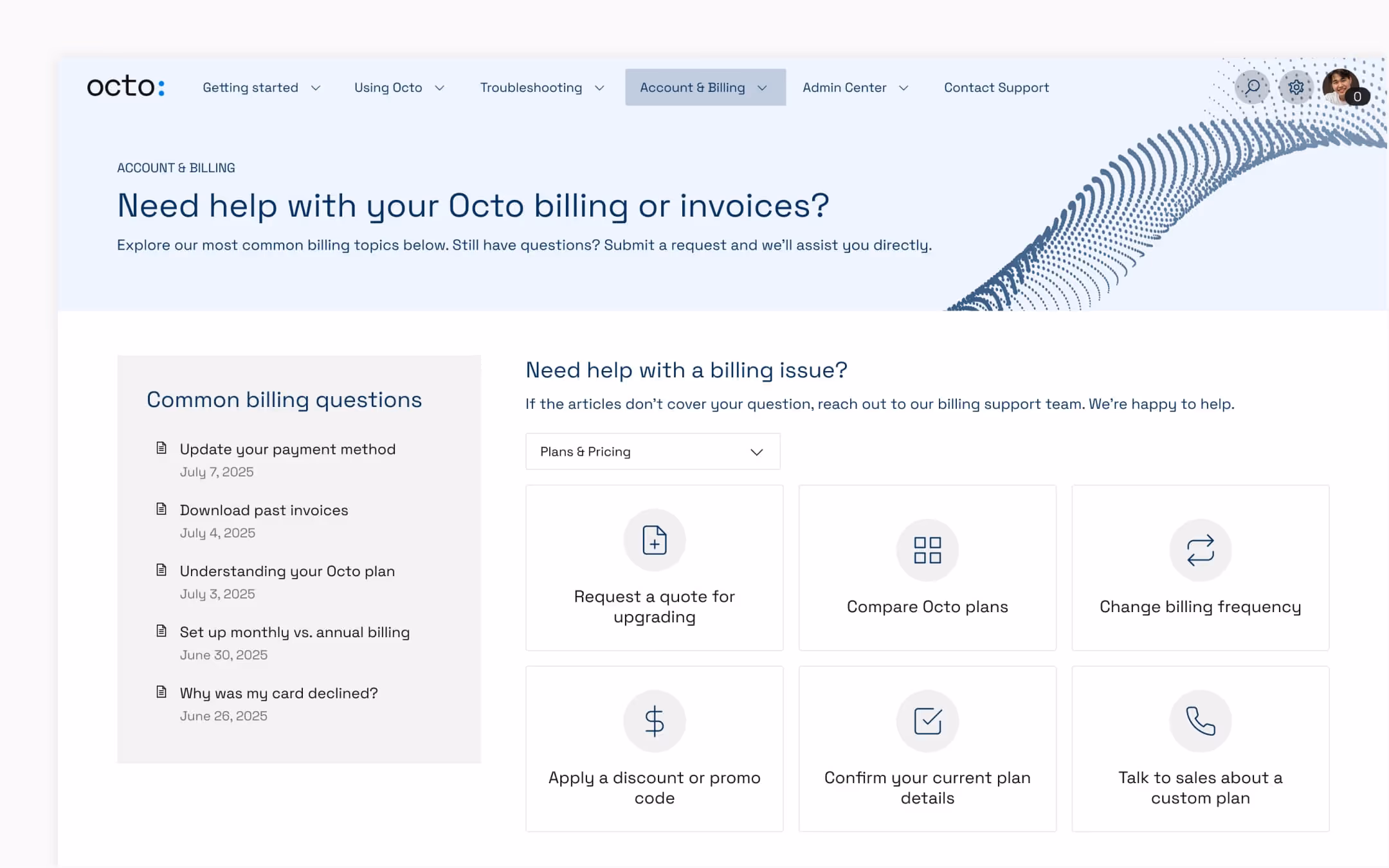Open Why was my card declined article

pos(278,693)
